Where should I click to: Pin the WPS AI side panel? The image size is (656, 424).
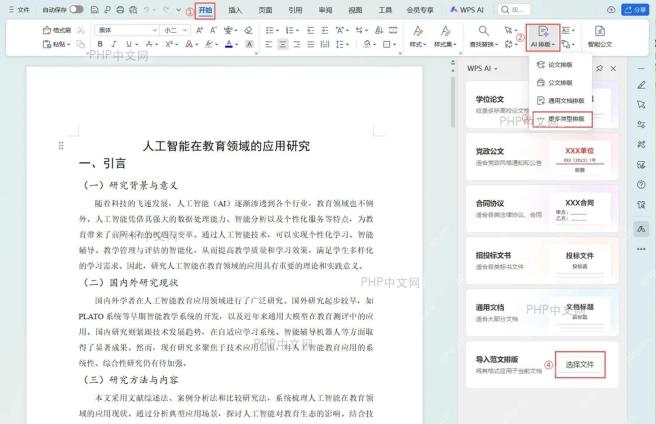click(599, 68)
